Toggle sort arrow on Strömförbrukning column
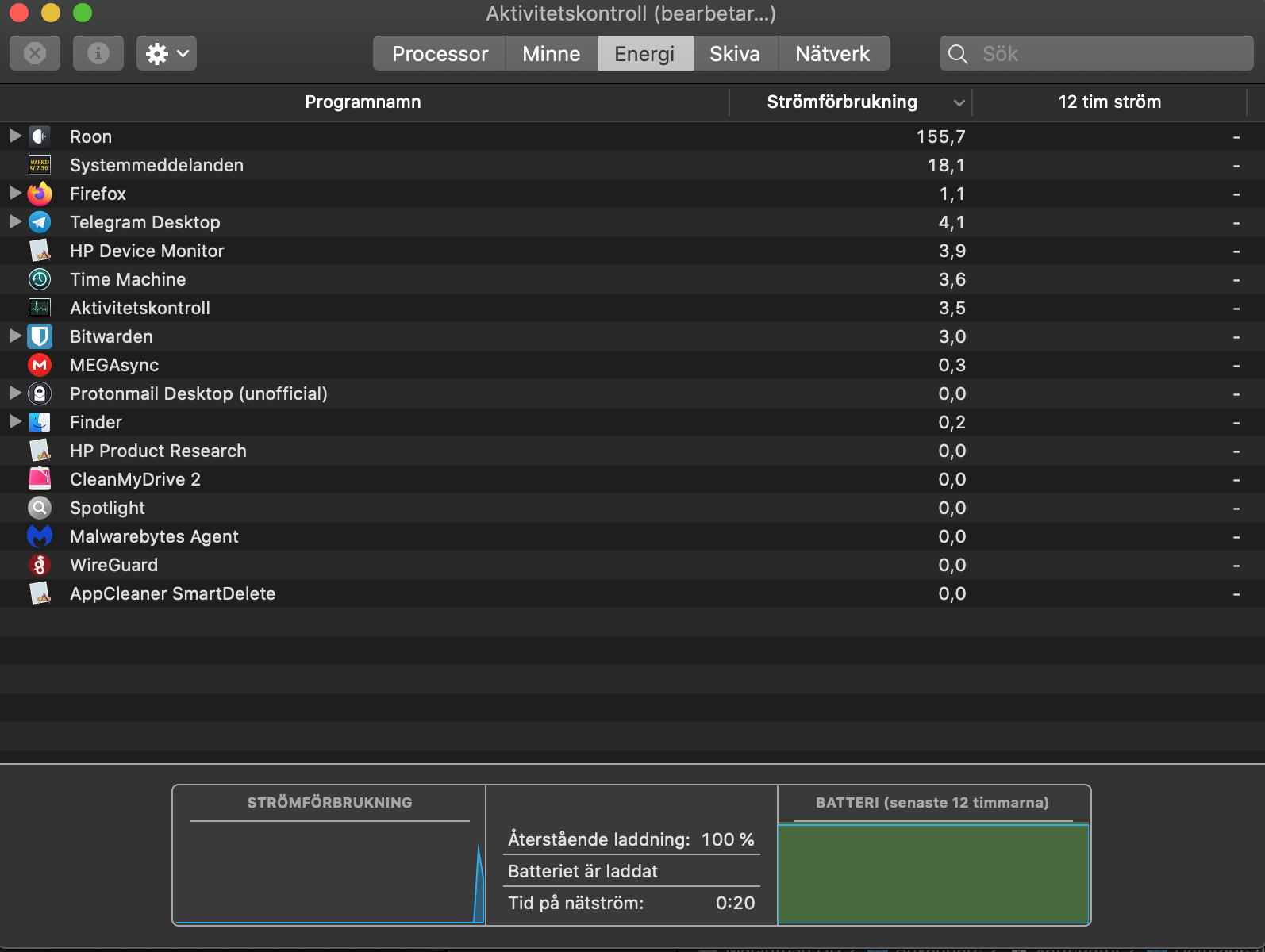The width and height of the screenshot is (1265, 952). 959,102
